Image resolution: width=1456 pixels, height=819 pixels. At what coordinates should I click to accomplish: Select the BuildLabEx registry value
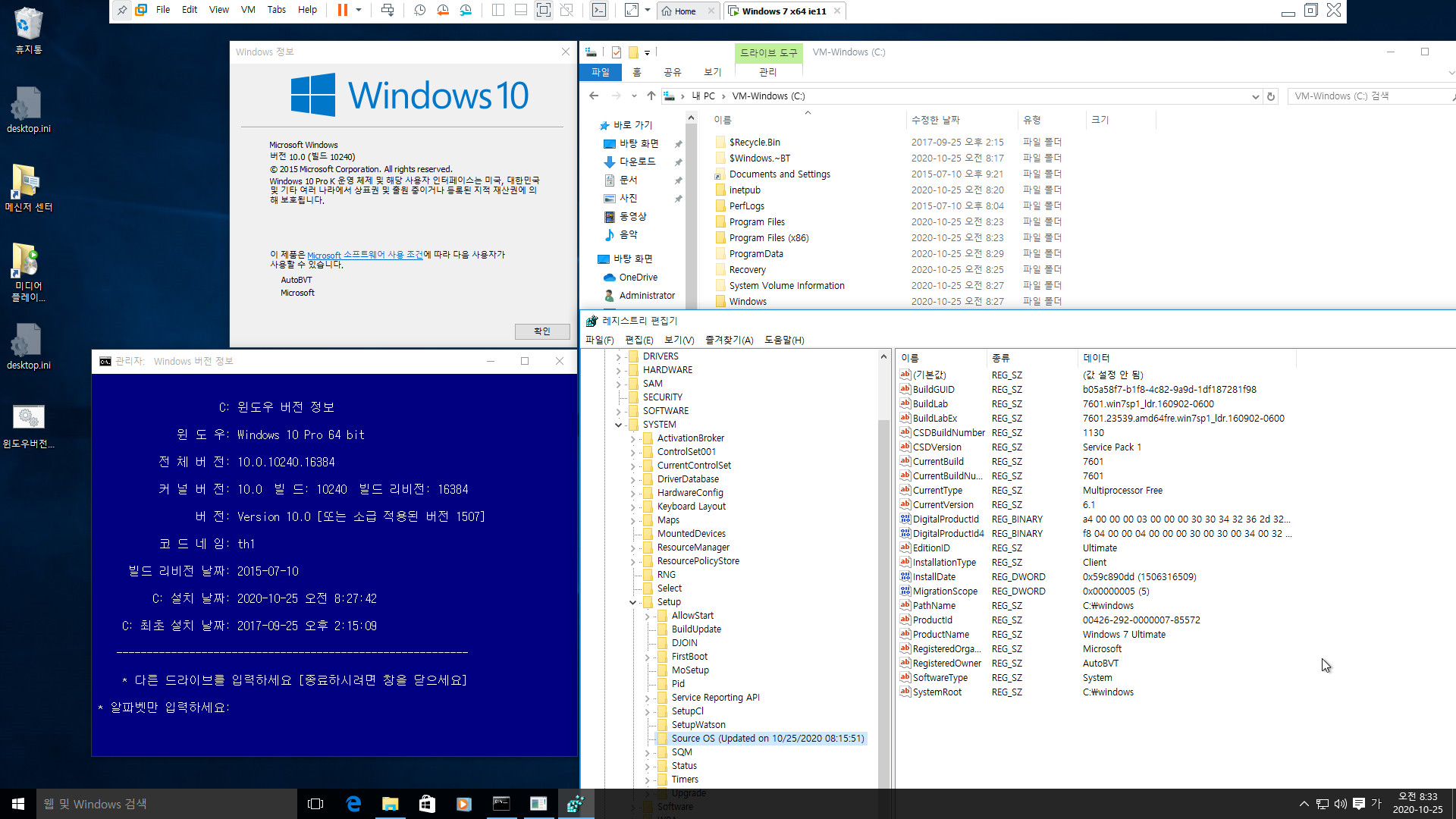coord(934,419)
